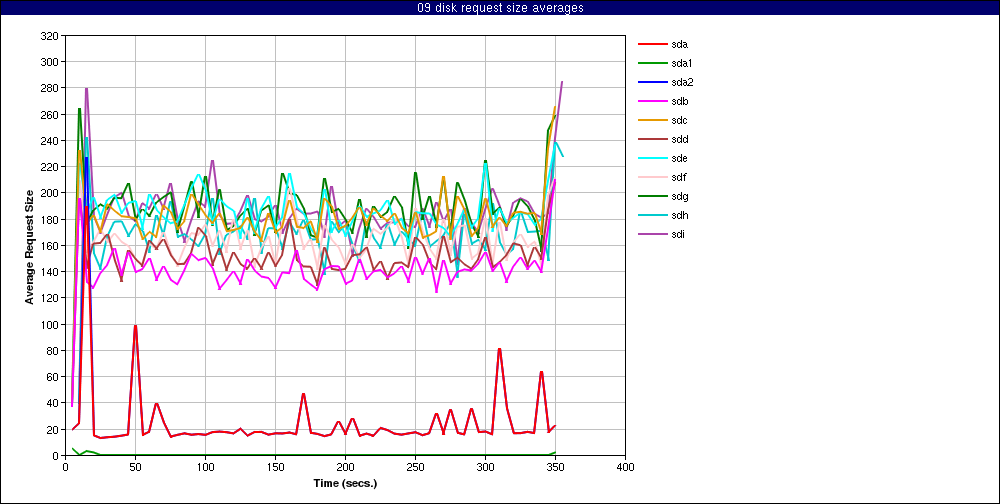Click the 50 tick label on the time axis
The height and width of the screenshot is (504, 1000).
(x=135, y=467)
